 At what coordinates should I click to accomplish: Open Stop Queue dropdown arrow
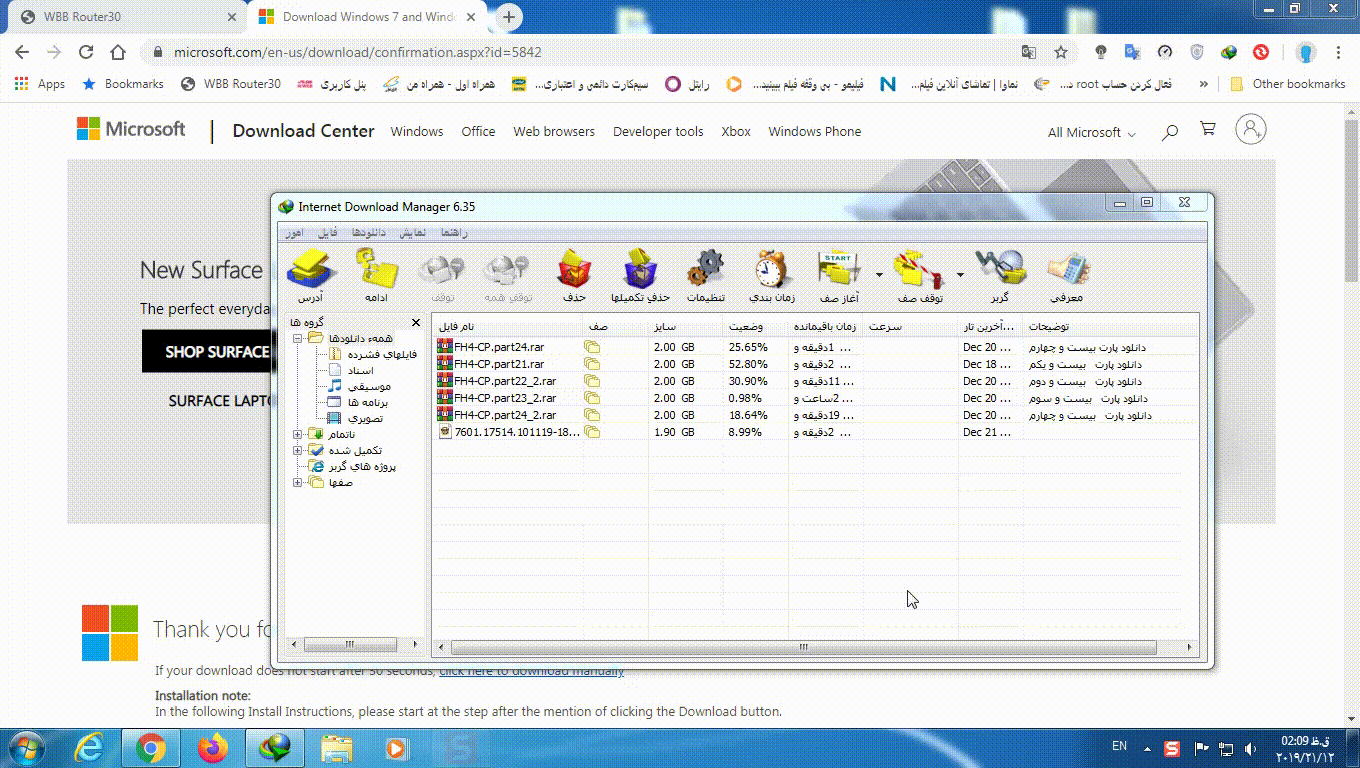click(960, 274)
